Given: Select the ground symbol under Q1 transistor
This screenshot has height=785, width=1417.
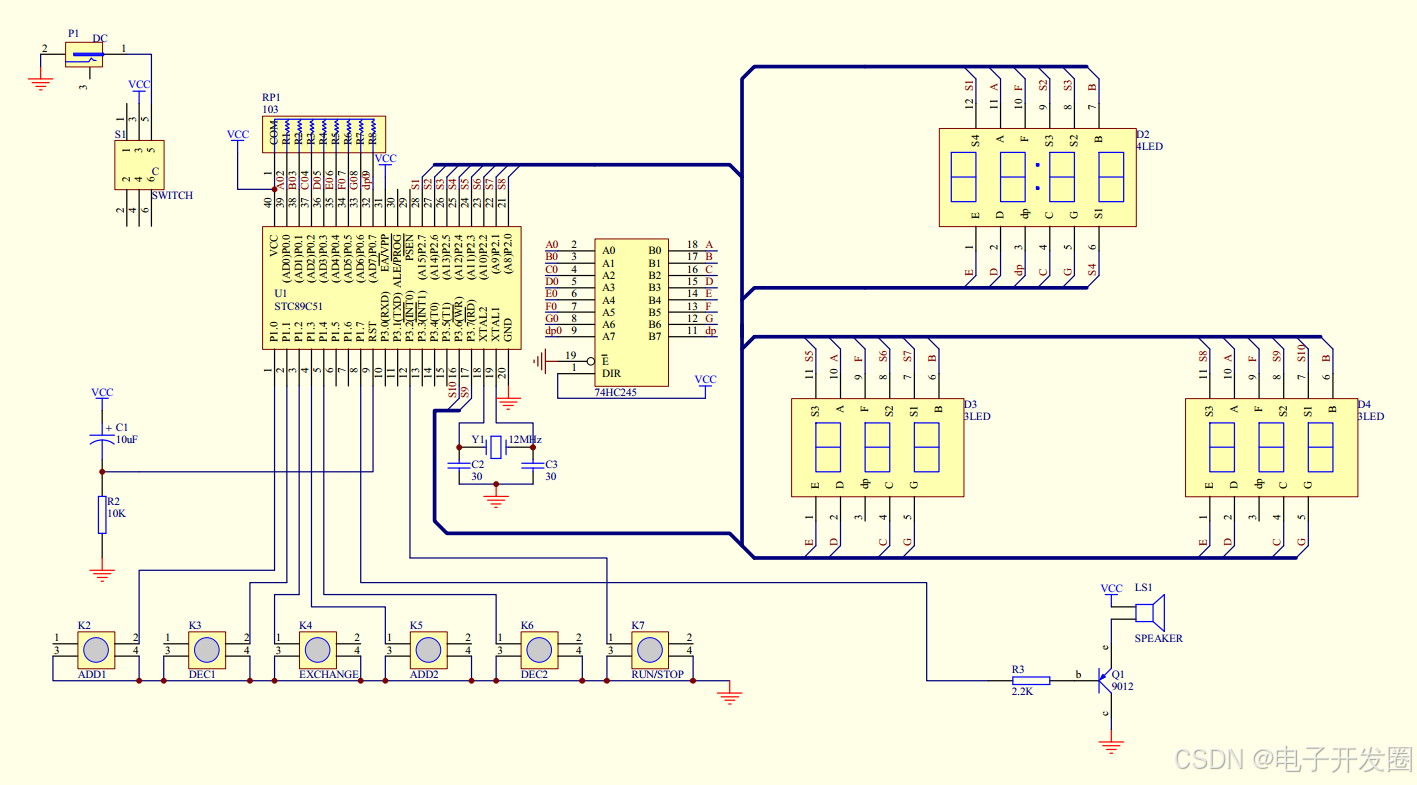Looking at the screenshot, I should coord(1110,746).
